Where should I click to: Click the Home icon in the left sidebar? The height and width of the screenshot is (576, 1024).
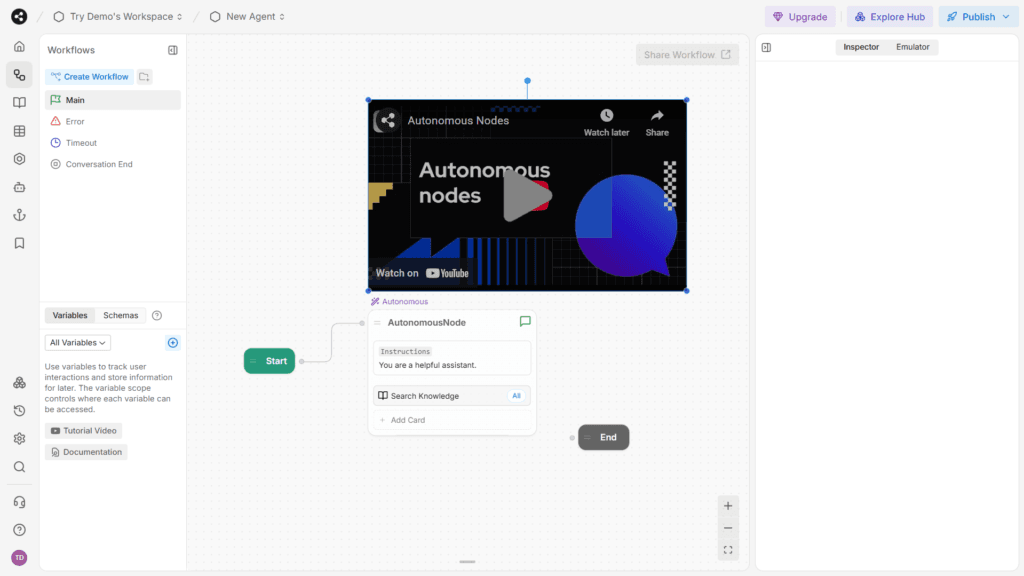pyautogui.click(x=19, y=47)
